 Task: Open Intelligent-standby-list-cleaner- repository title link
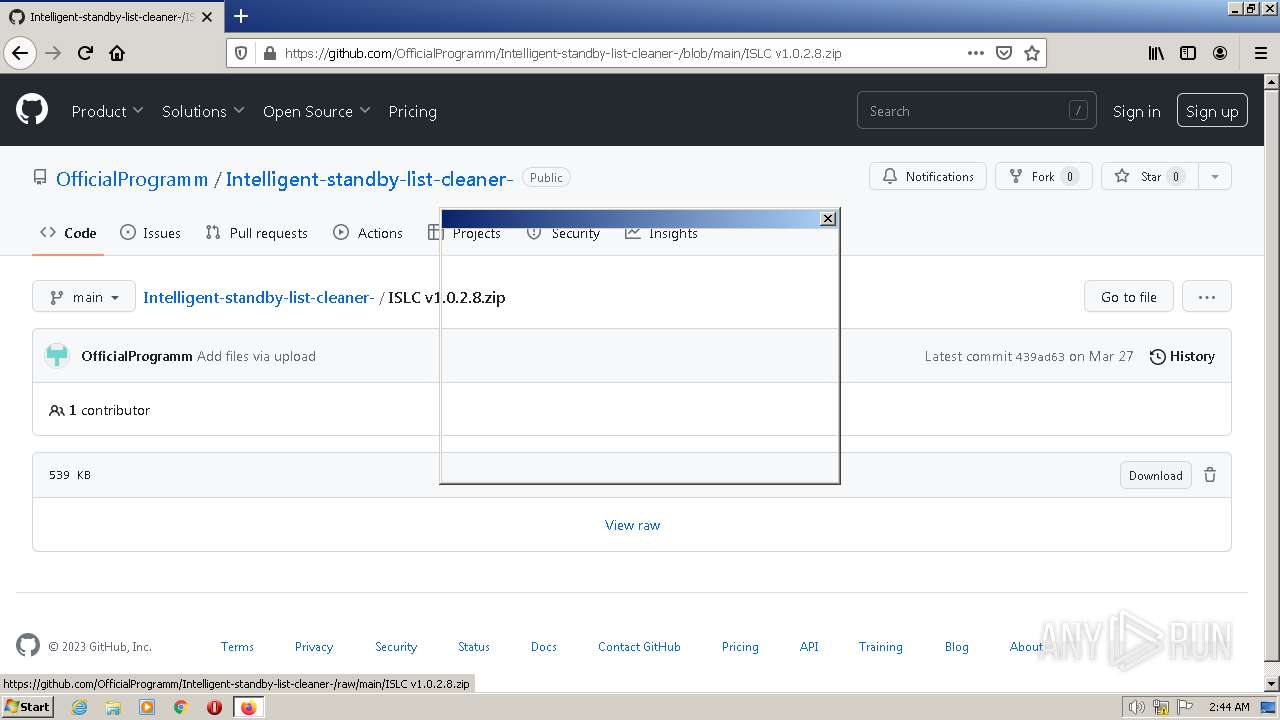click(369, 179)
